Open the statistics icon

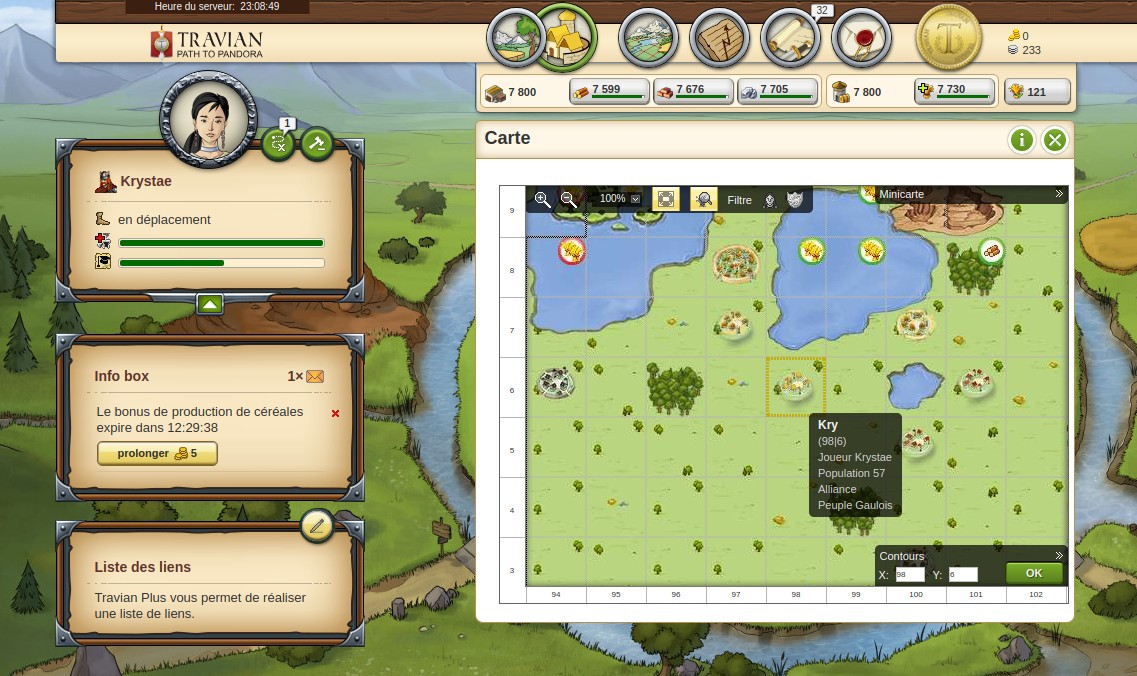coord(719,38)
